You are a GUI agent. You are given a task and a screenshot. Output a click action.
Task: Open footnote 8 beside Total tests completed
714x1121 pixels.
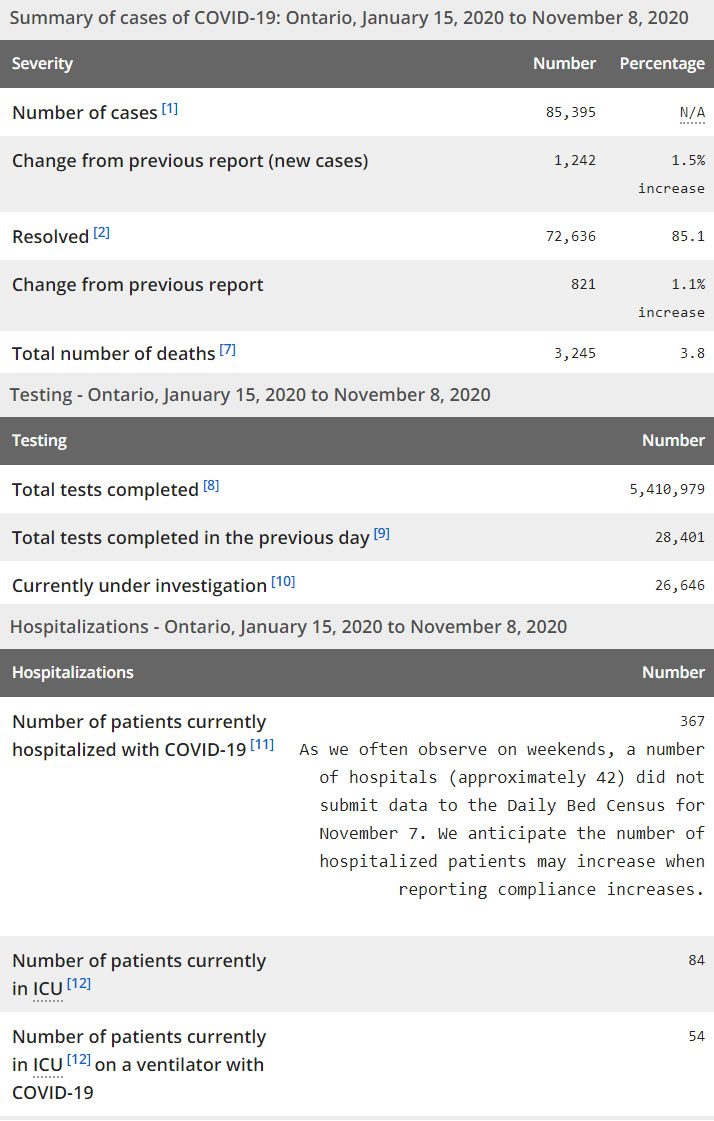(211, 486)
